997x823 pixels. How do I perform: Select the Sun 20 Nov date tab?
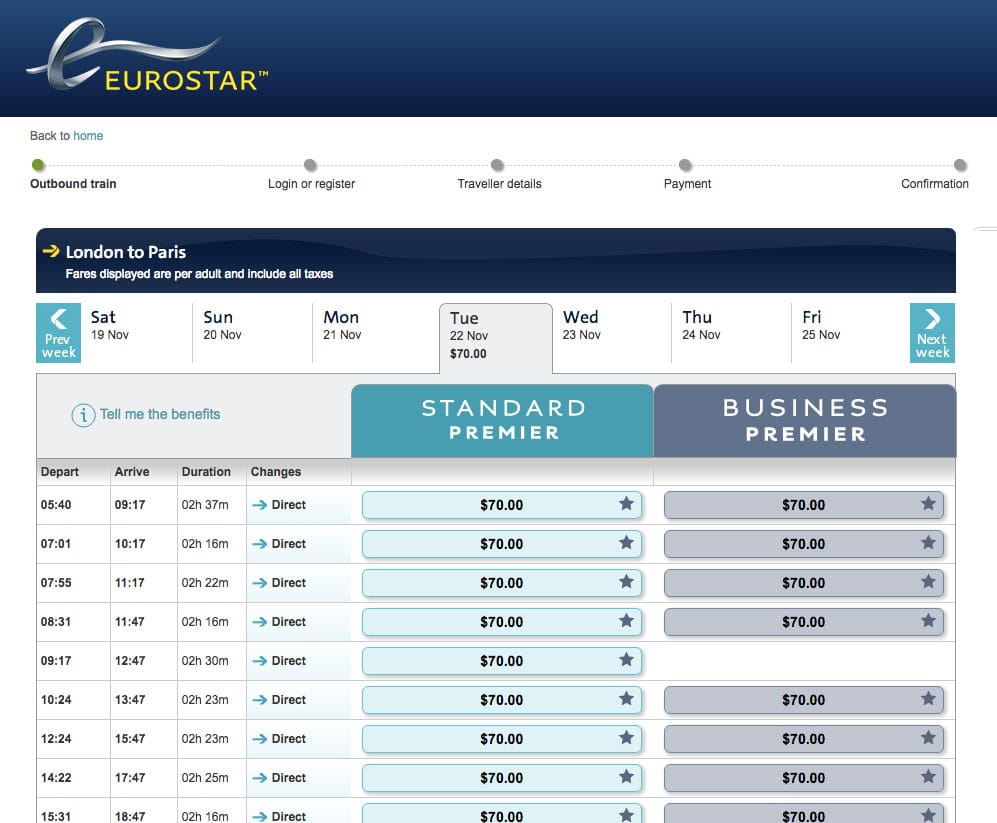click(x=252, y=333)
